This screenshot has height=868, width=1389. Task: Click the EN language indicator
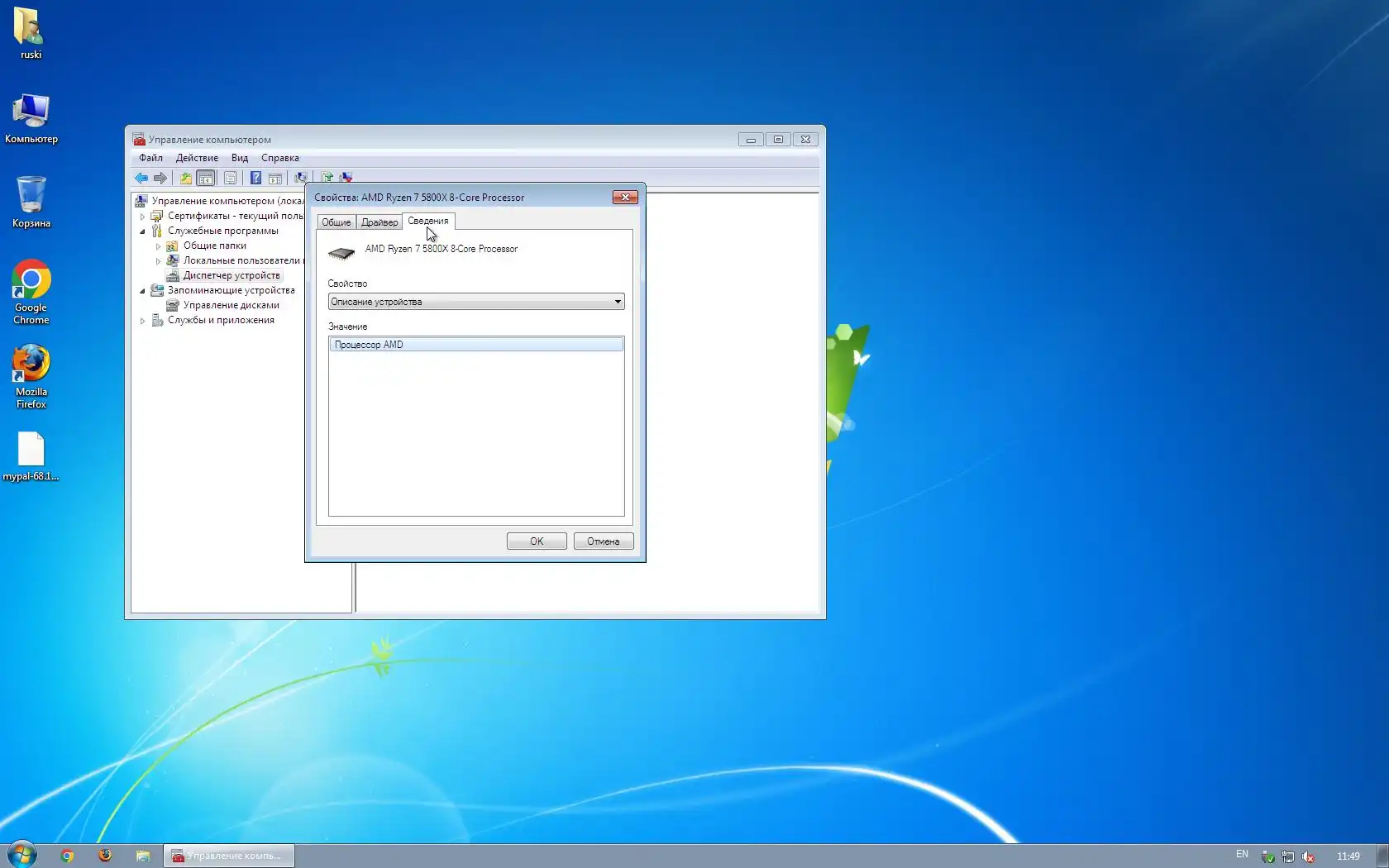tap(1242, 855)
